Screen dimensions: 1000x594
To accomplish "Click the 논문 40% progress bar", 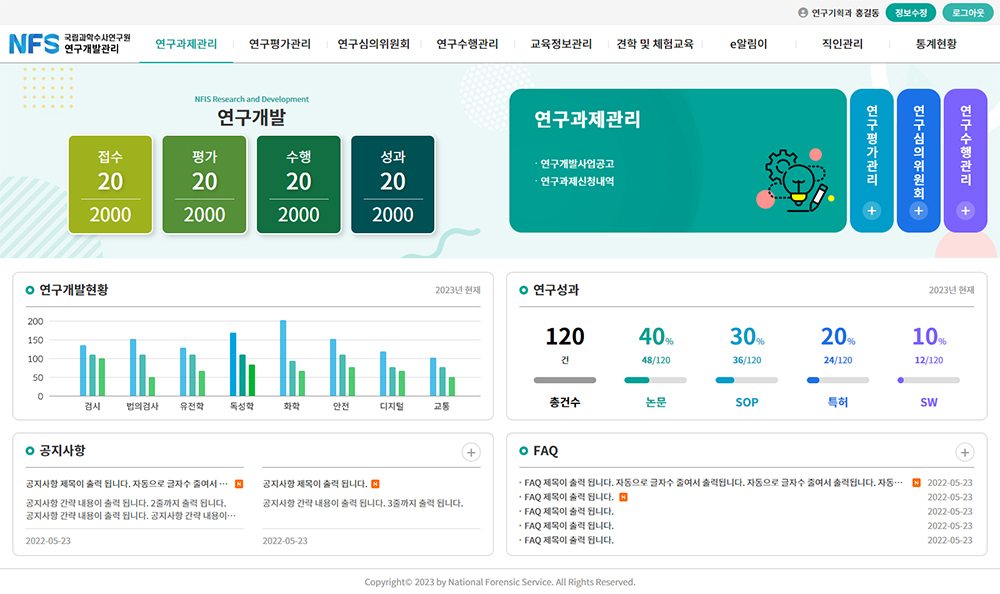I will [655, 380].
